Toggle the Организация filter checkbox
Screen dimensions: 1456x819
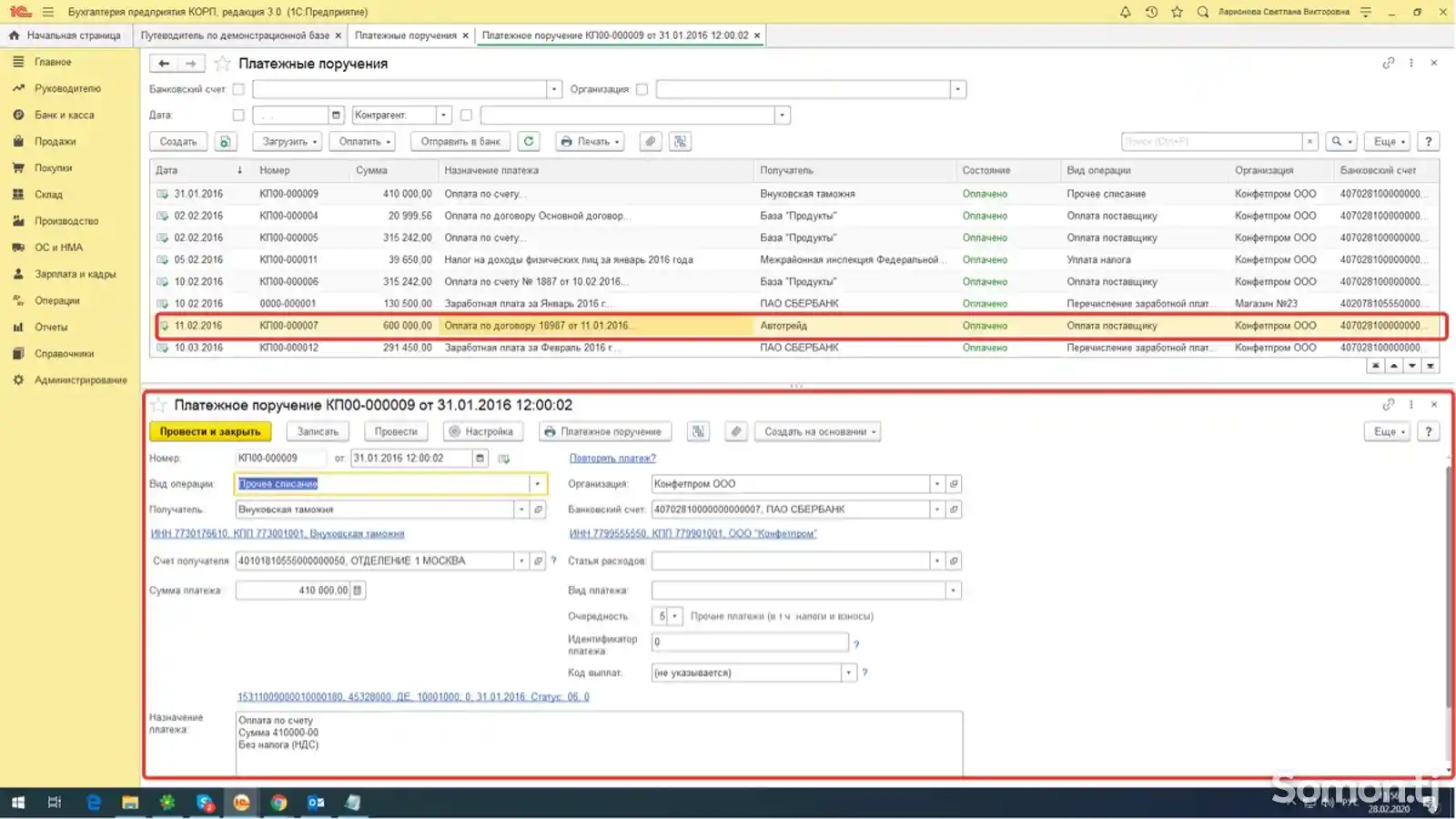[642, 89]
